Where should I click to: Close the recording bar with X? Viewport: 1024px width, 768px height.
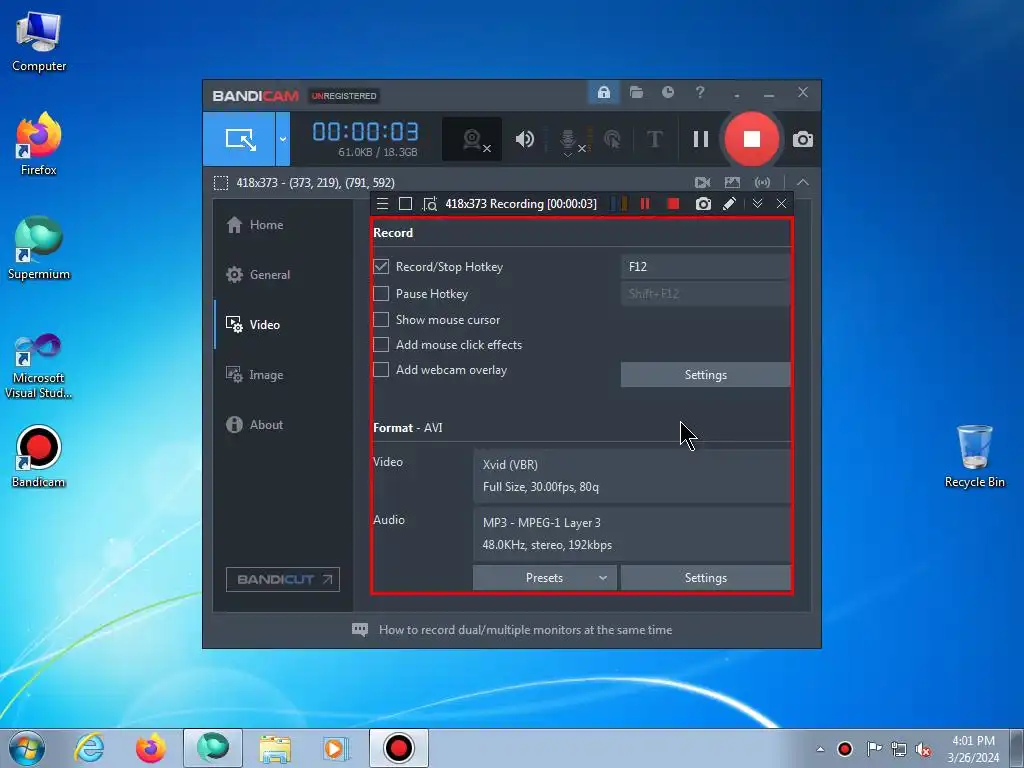click(x=781, y=204)
